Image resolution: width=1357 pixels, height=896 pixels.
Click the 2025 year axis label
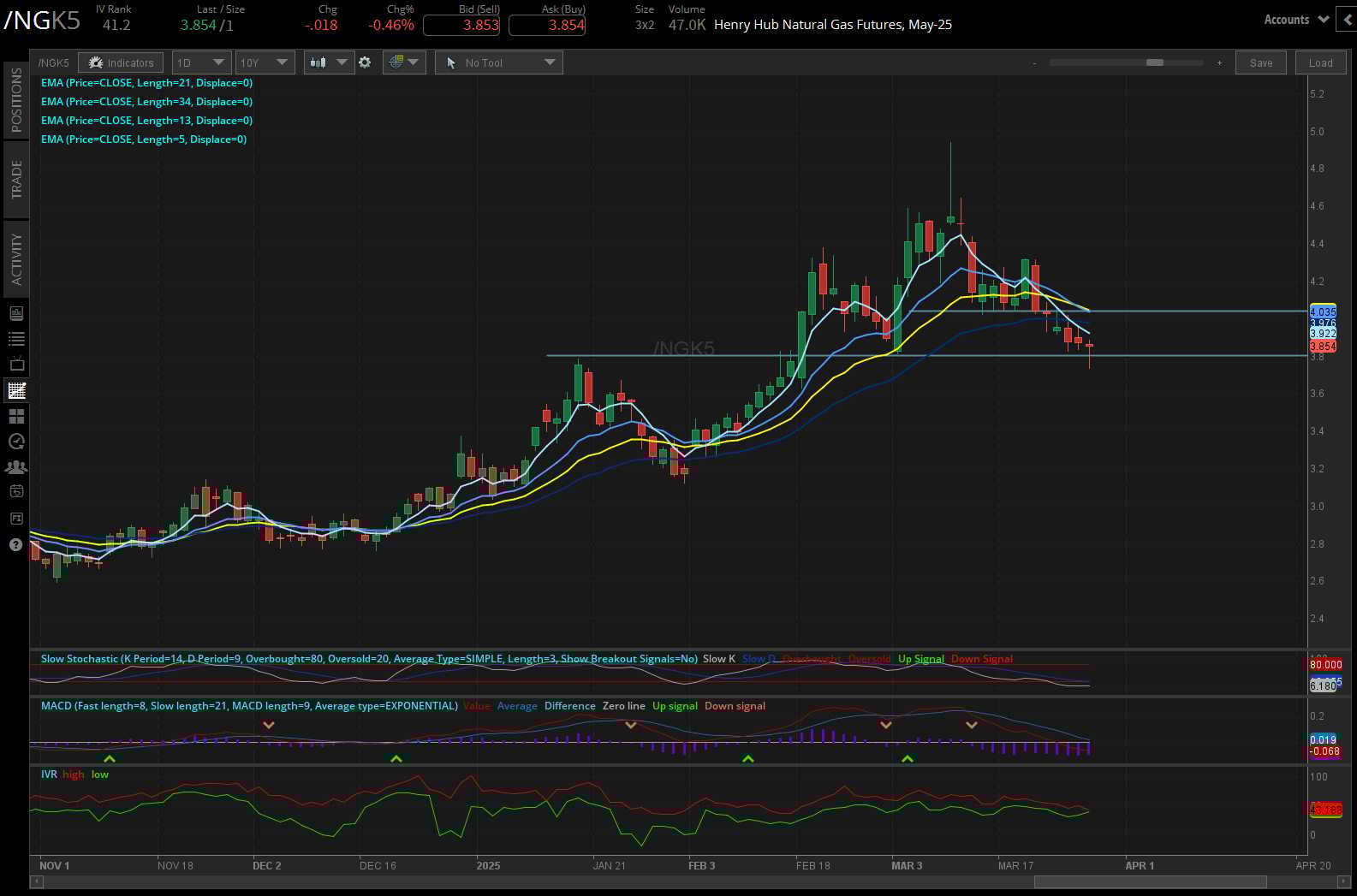[x=488, y=865]
